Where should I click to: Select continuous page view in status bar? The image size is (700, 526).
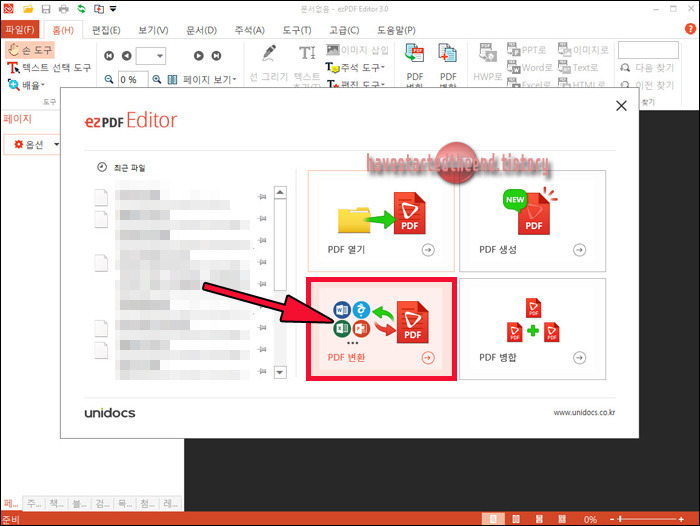click(x=539, y=519)
